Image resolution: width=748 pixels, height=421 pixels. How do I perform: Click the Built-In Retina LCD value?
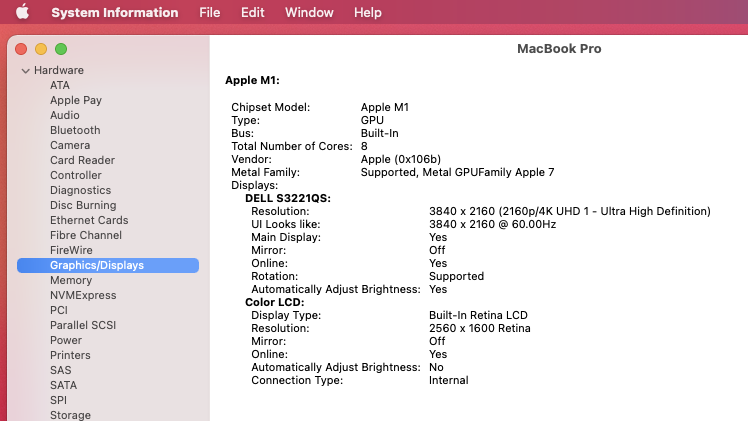coord(478,315)
